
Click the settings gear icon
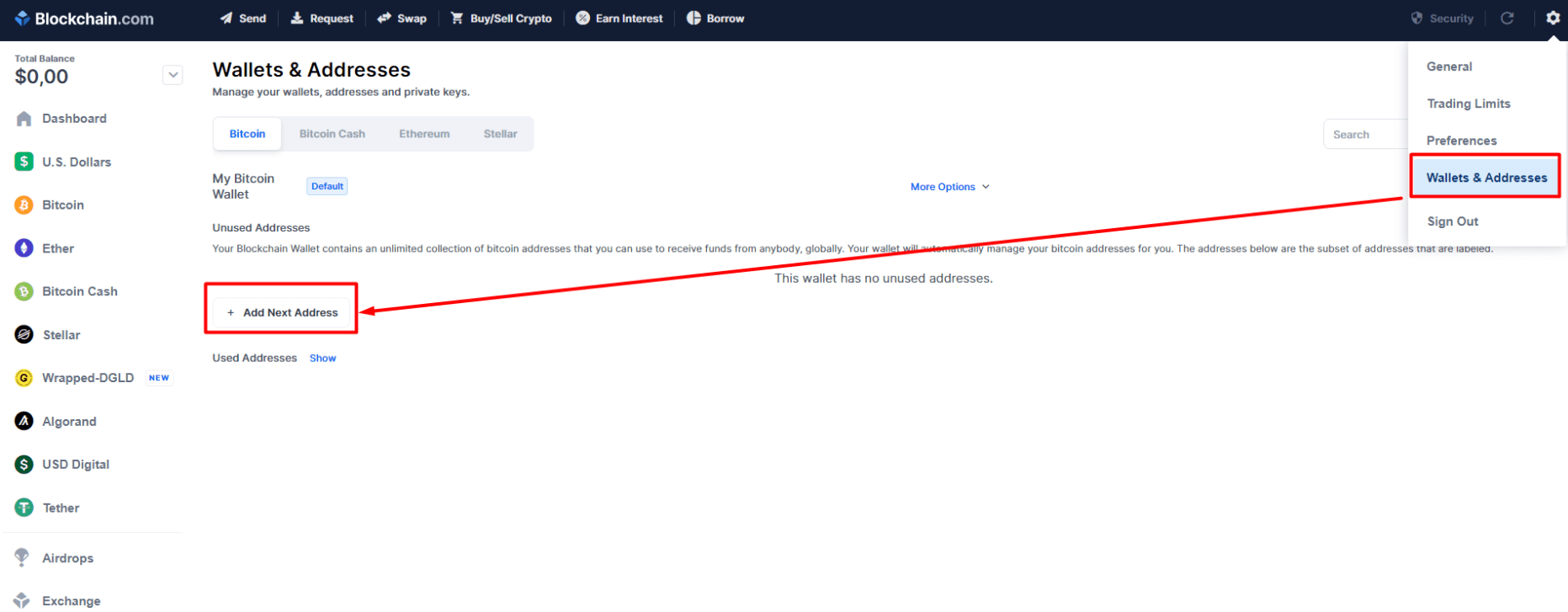click(1553, 18)
